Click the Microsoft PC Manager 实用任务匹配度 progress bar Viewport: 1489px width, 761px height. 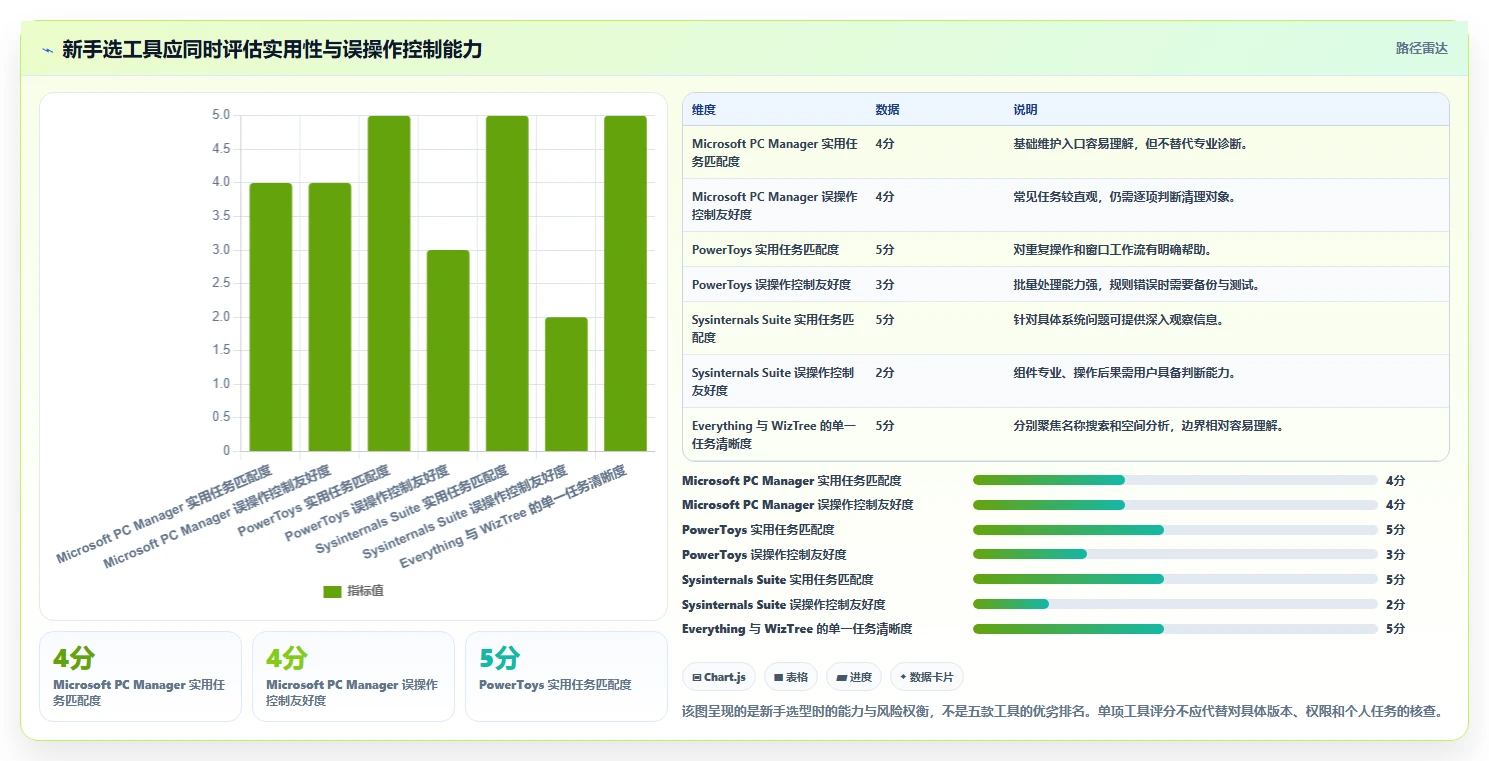1175,481
